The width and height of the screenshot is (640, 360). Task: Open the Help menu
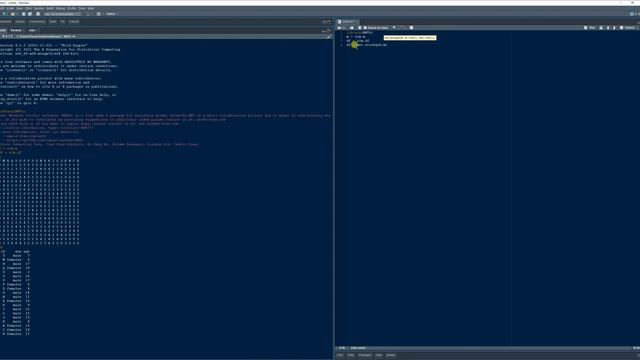point(91,9)
